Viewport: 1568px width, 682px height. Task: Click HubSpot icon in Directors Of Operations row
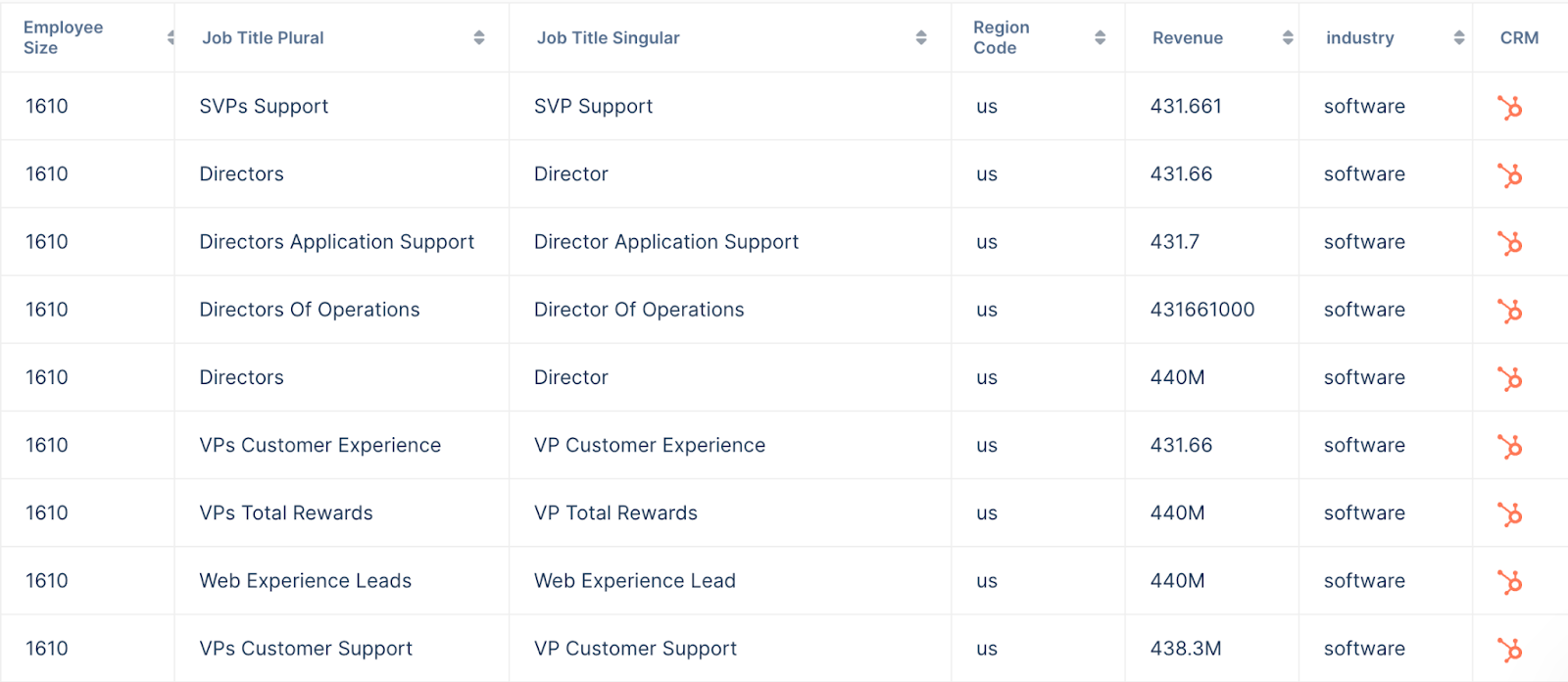(x=1509, y=311)
